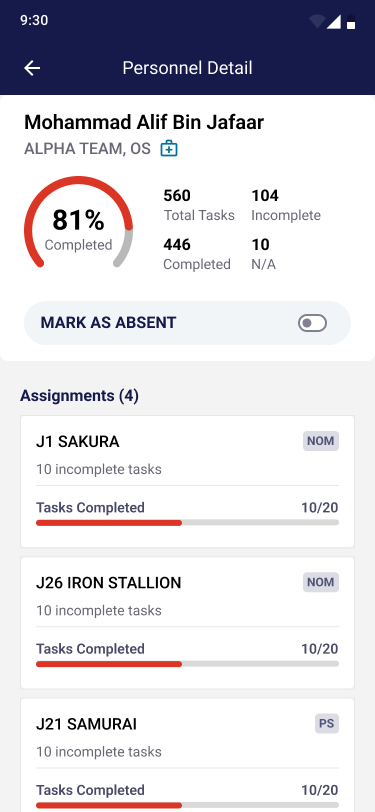Tap the Personnel Detail title

pos(188,68)
